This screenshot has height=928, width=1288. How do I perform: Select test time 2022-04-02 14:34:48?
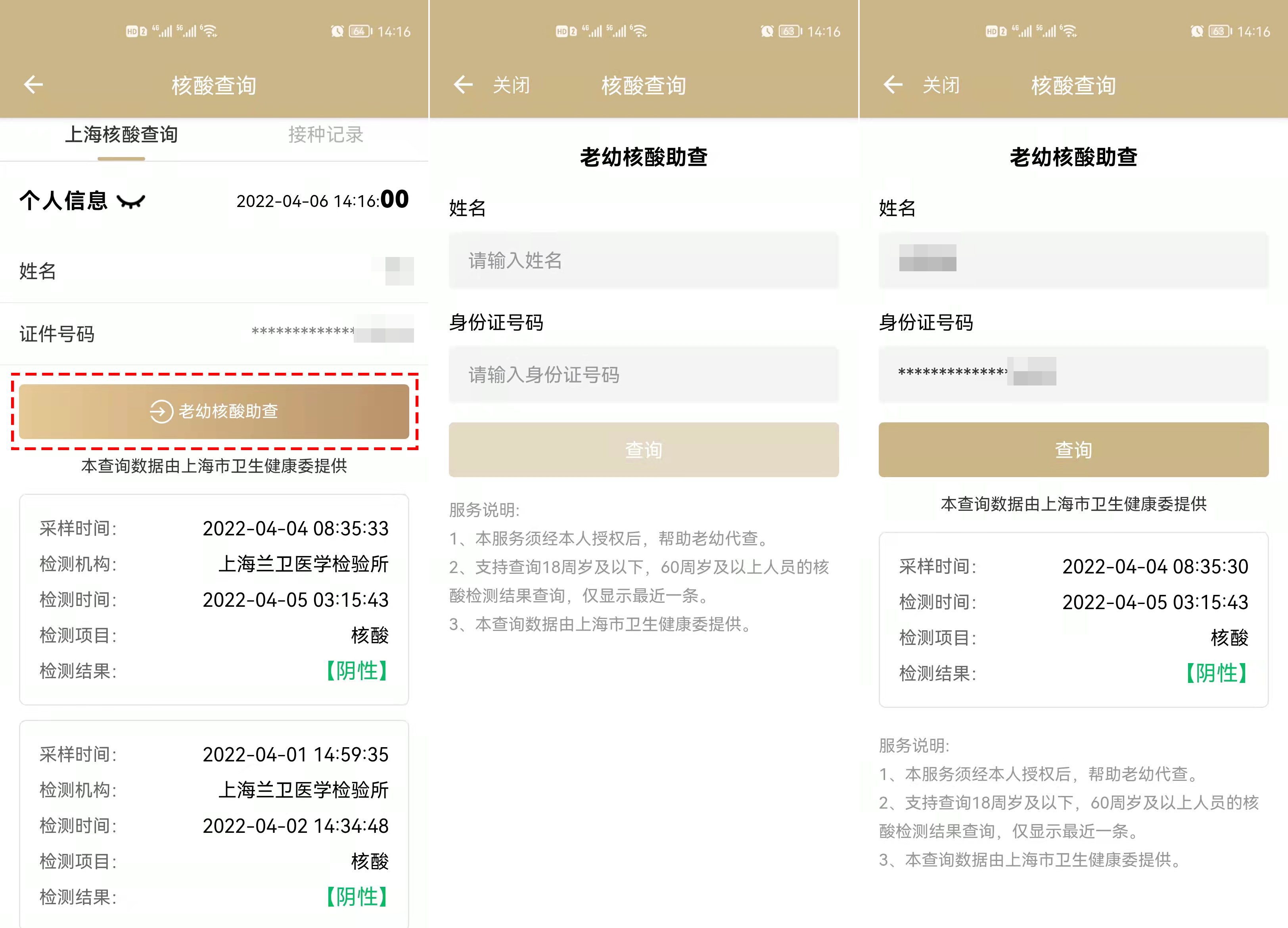pos(295,826)
